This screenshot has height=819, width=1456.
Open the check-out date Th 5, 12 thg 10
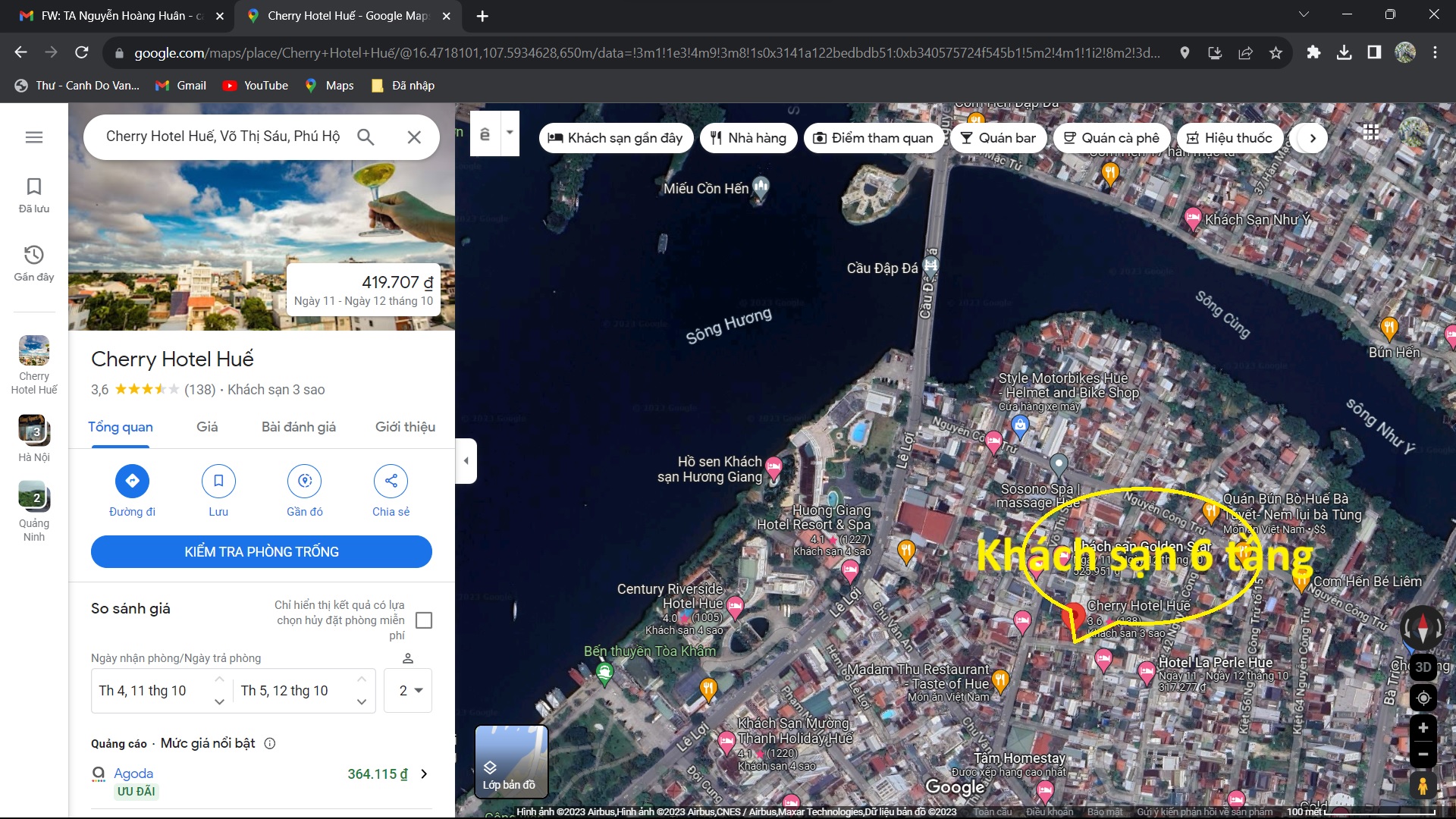coord(284,691)
